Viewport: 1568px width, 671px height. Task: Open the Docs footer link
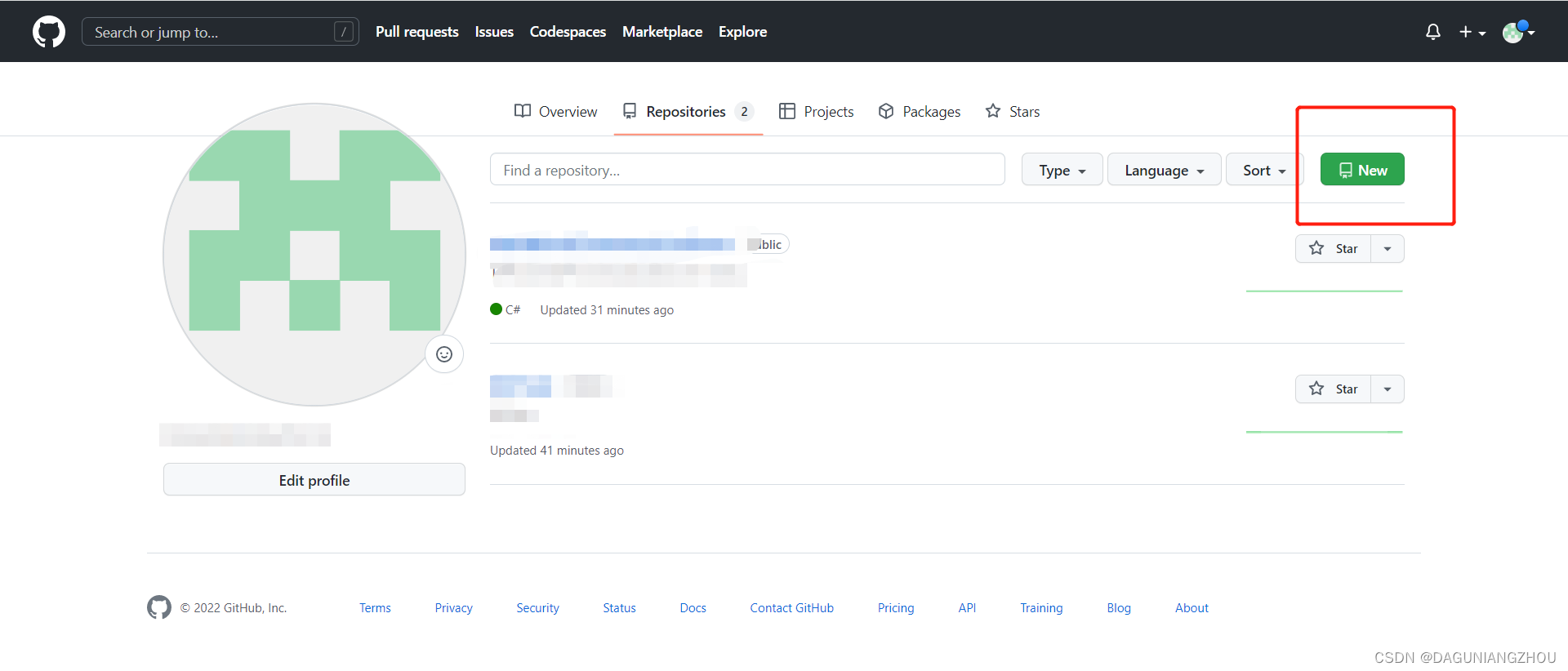[x=693, y=608]
